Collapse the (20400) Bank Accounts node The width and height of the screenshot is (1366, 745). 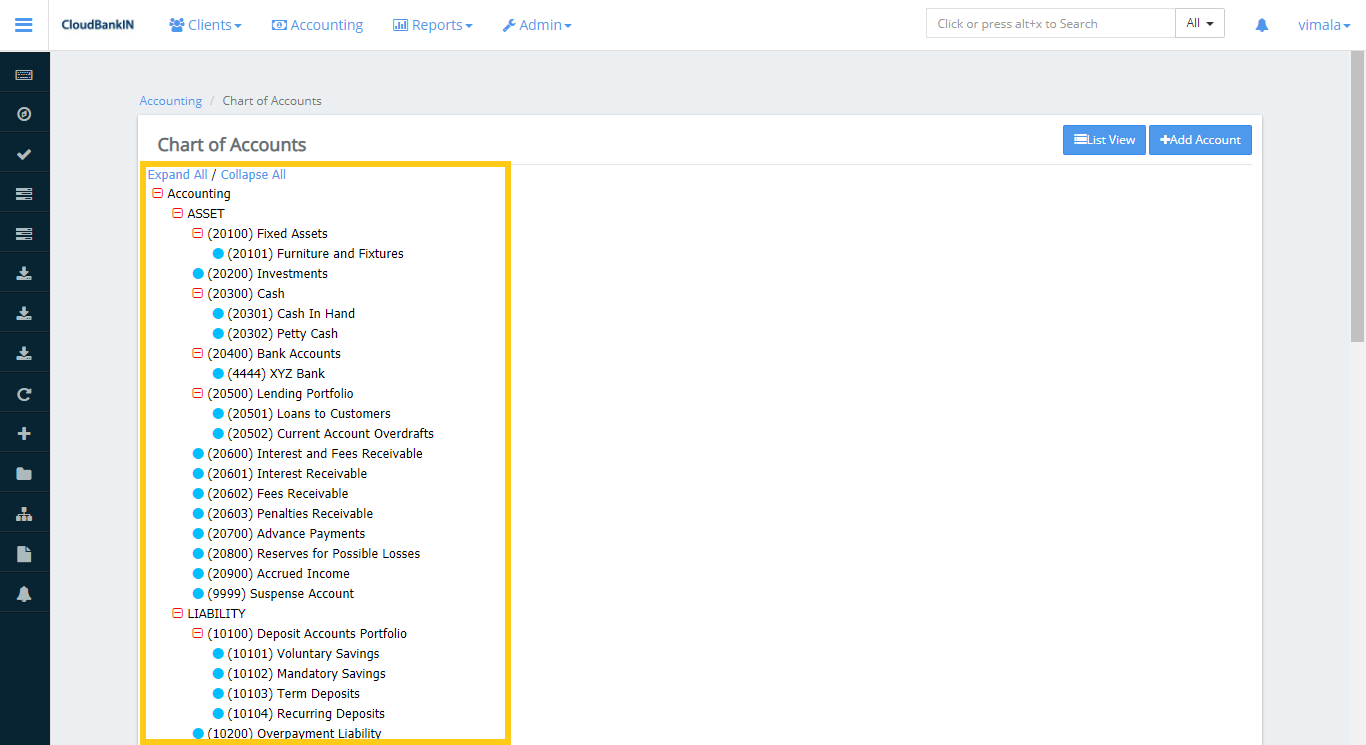click(197, 353)
